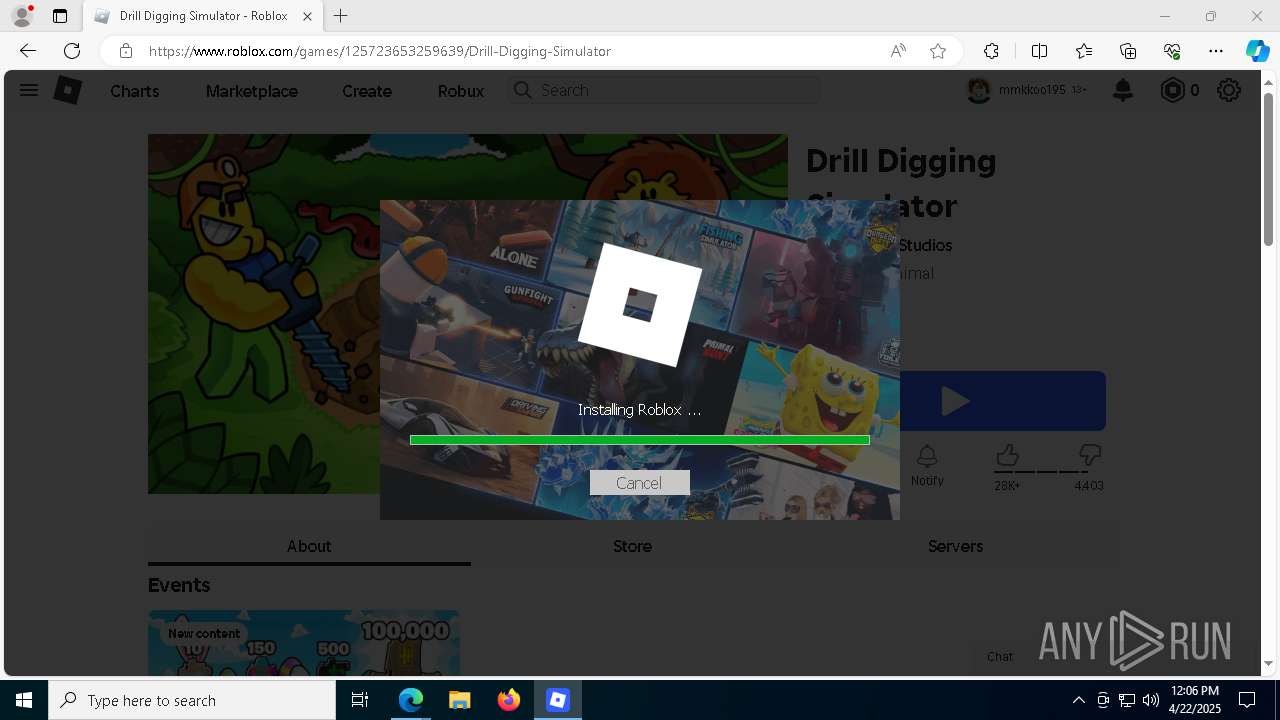Open the Create page

367,91
